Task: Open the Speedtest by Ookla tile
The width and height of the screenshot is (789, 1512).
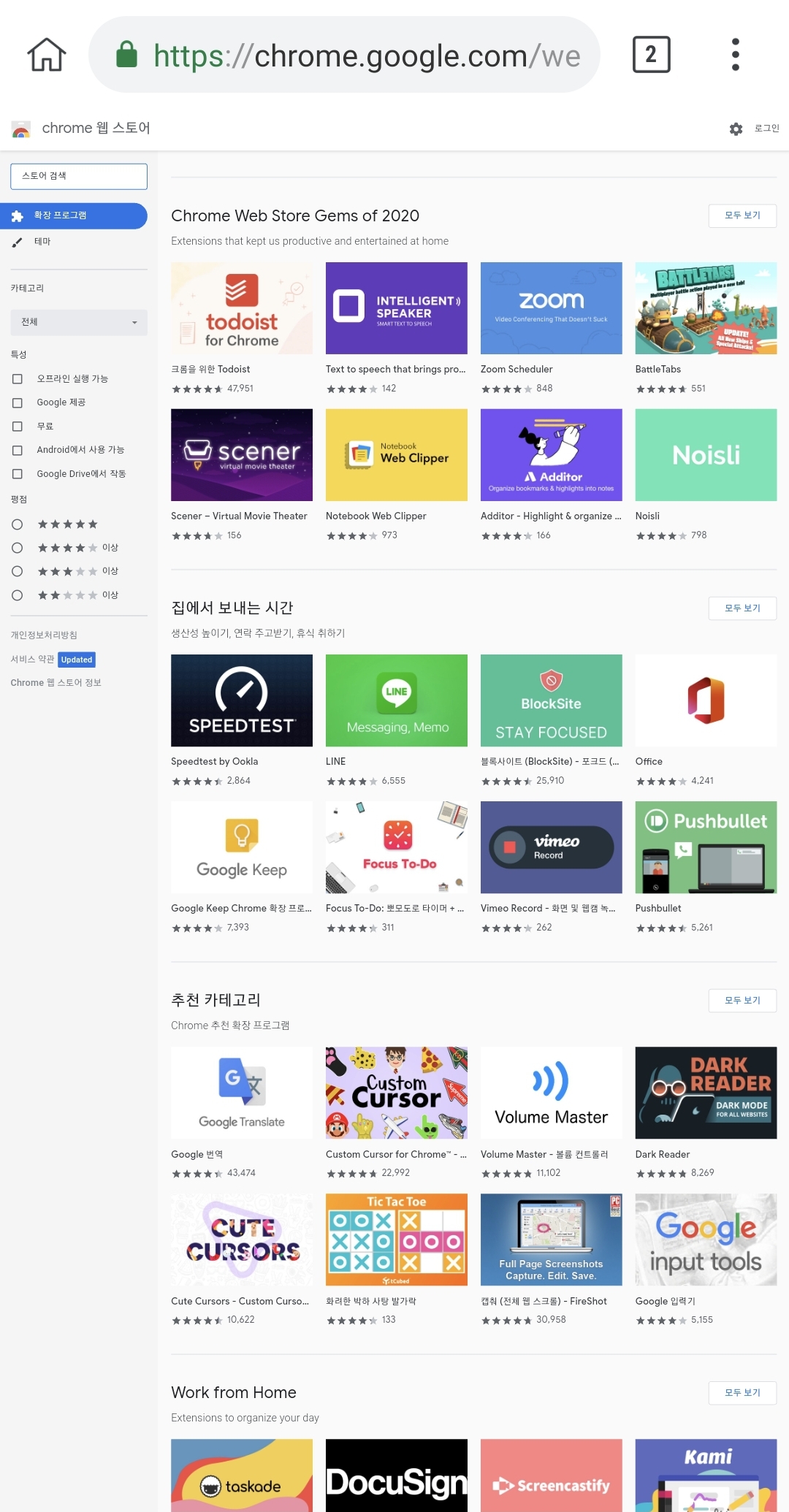Action: coord(242,700)
